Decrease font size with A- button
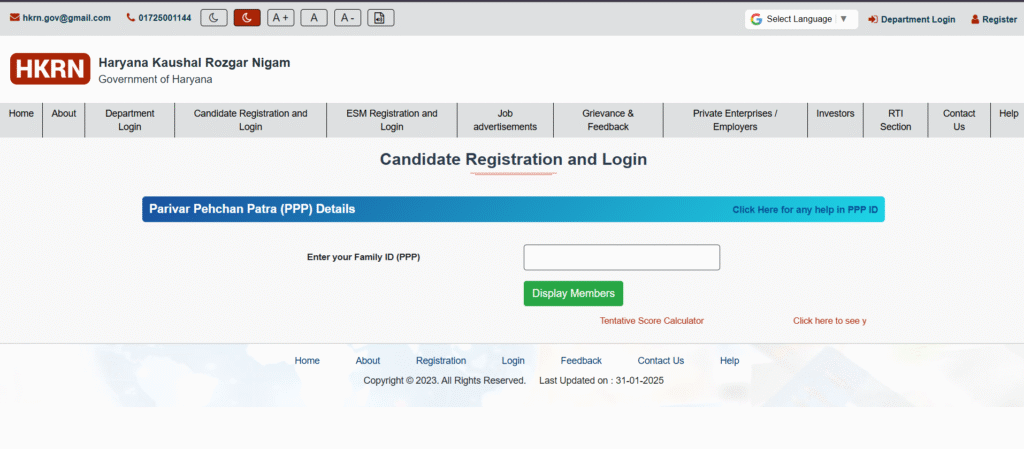Screen dimensions: 1024x449 click(x=347, y=18)
